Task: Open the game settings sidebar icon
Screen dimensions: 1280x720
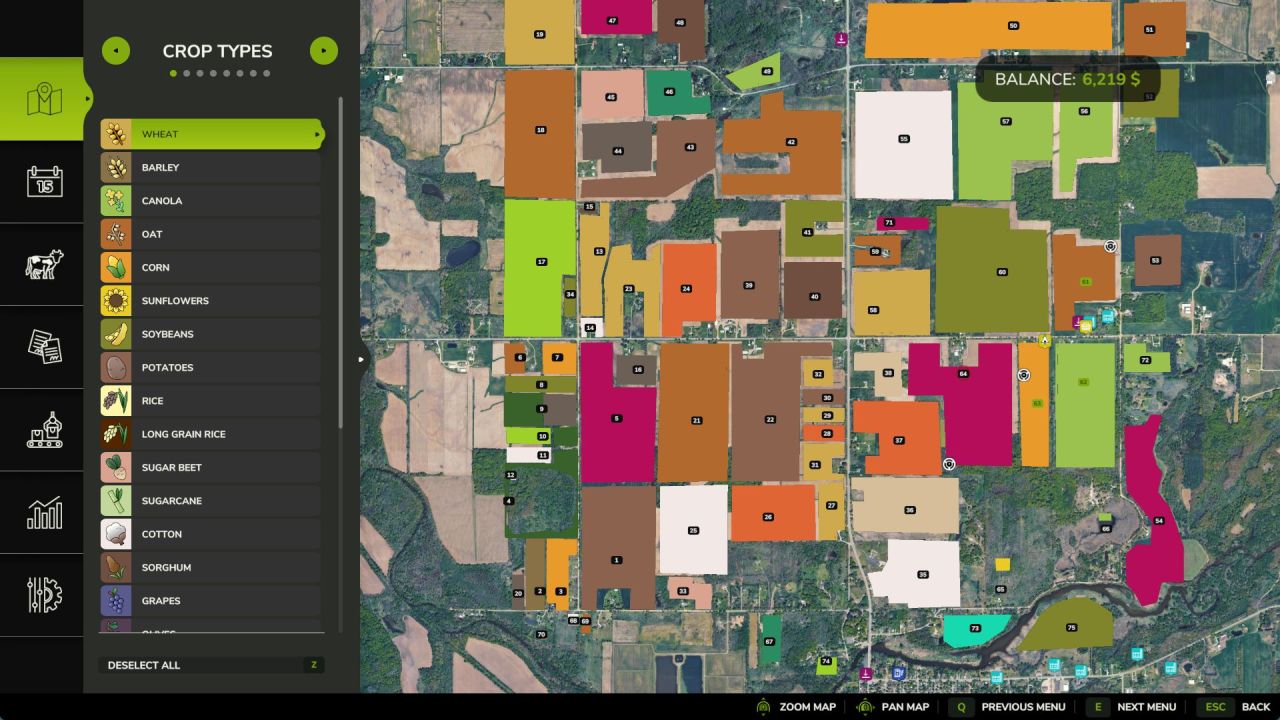Action: pos(42,595)
